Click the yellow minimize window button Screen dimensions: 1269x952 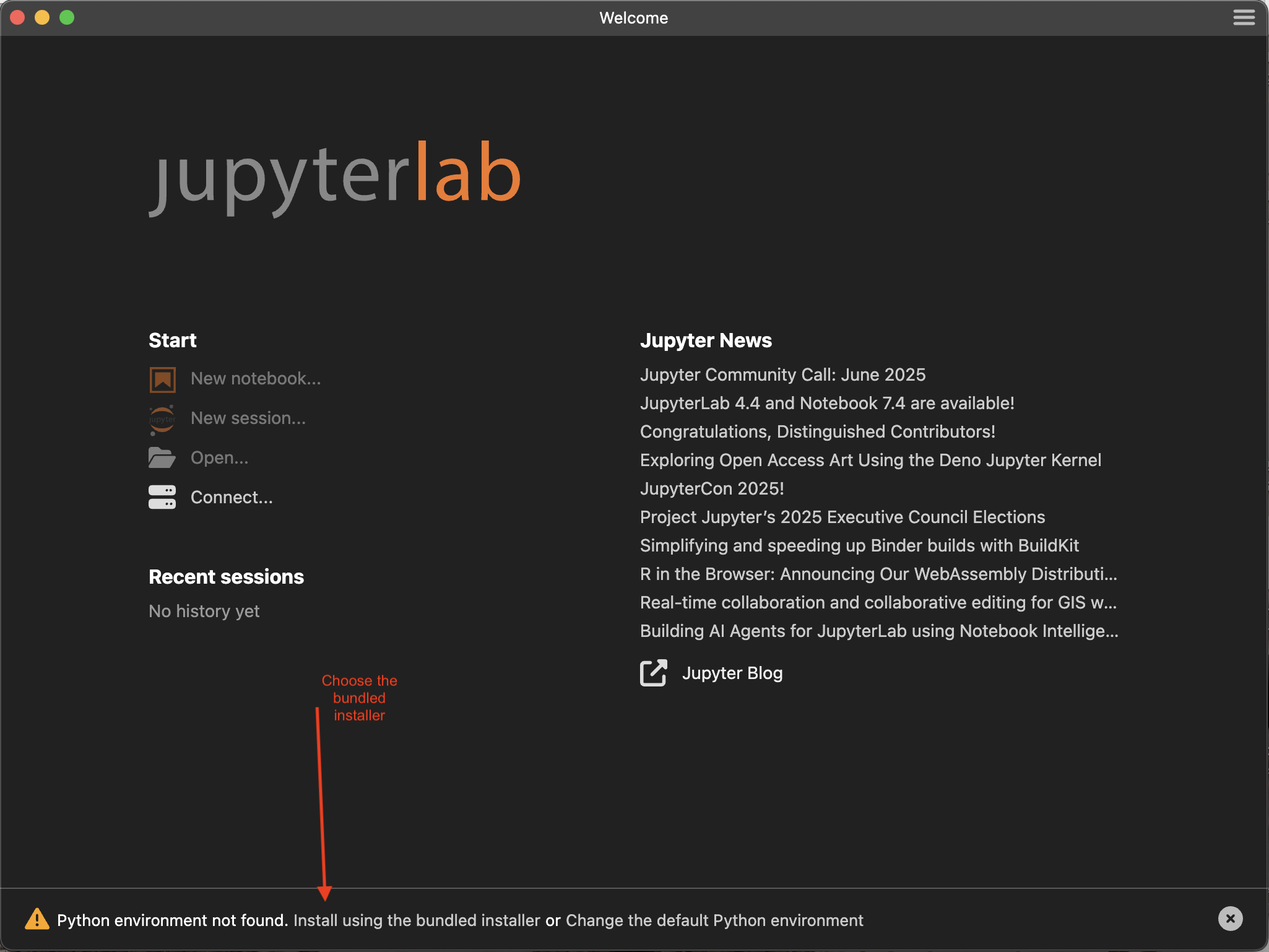click(x=42, y=17)
